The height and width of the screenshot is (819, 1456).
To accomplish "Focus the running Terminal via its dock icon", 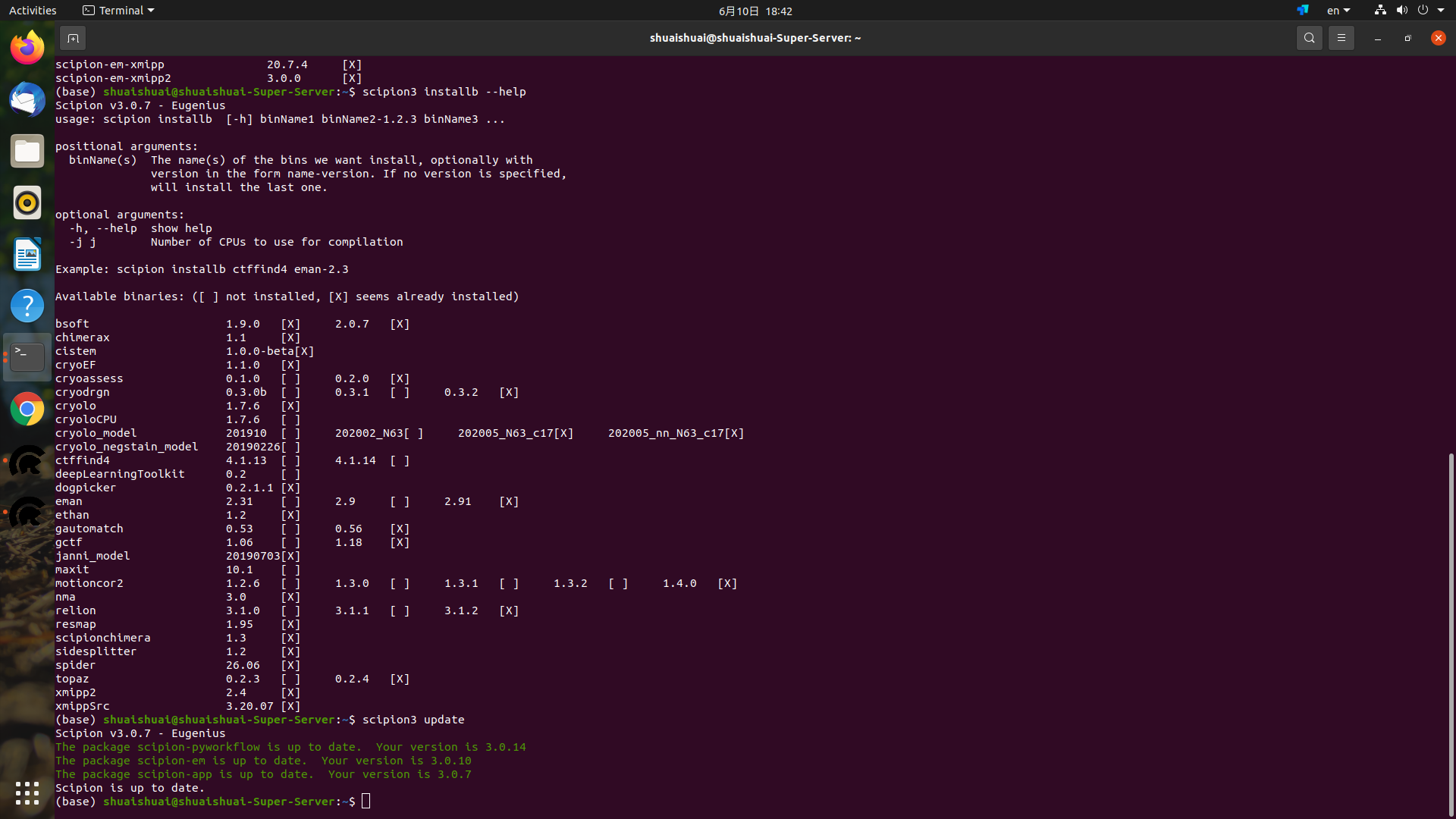I will coord(27,356).
